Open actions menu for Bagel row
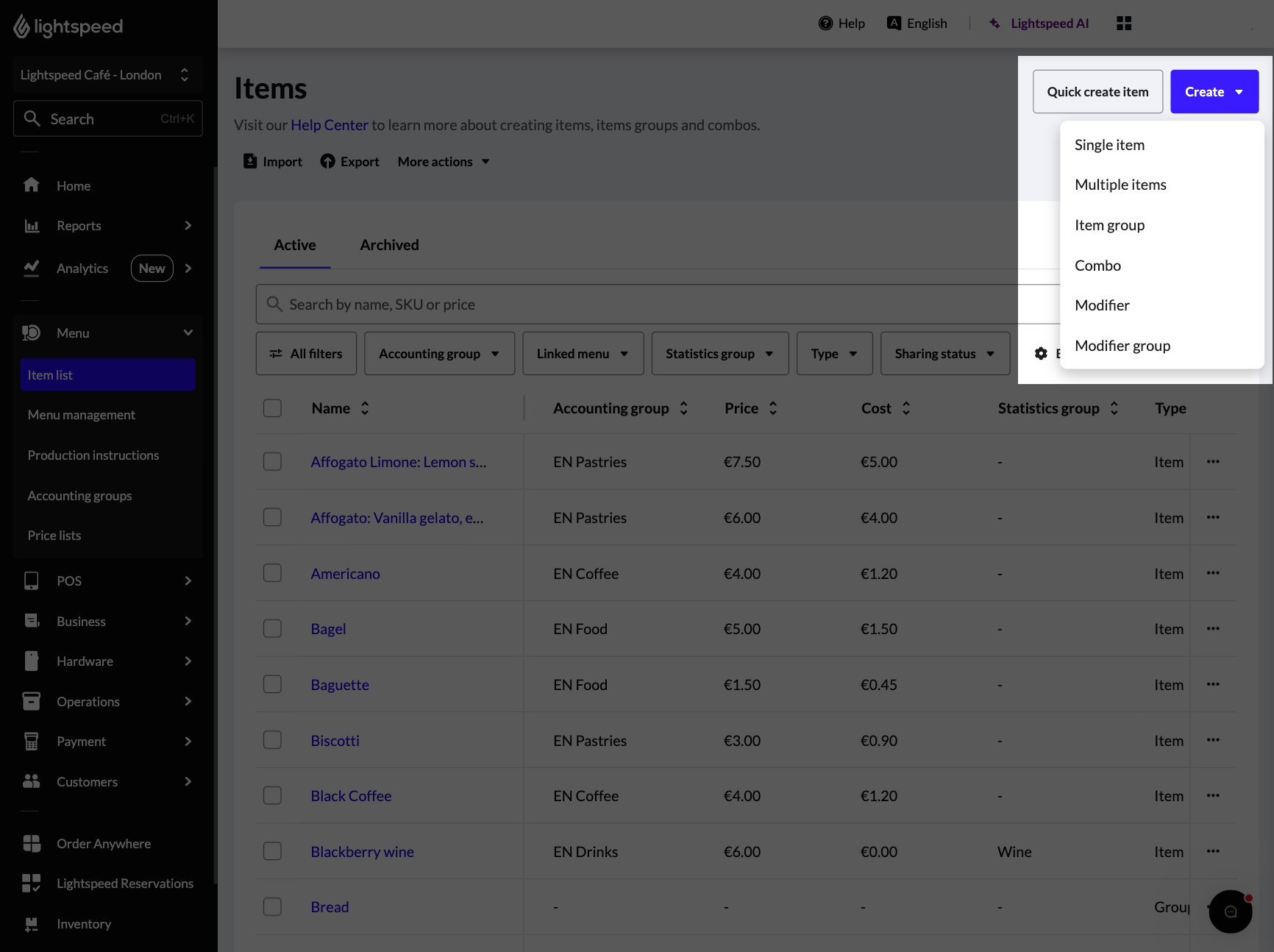The image size is (1274, 952). (x=1213, y=629)
